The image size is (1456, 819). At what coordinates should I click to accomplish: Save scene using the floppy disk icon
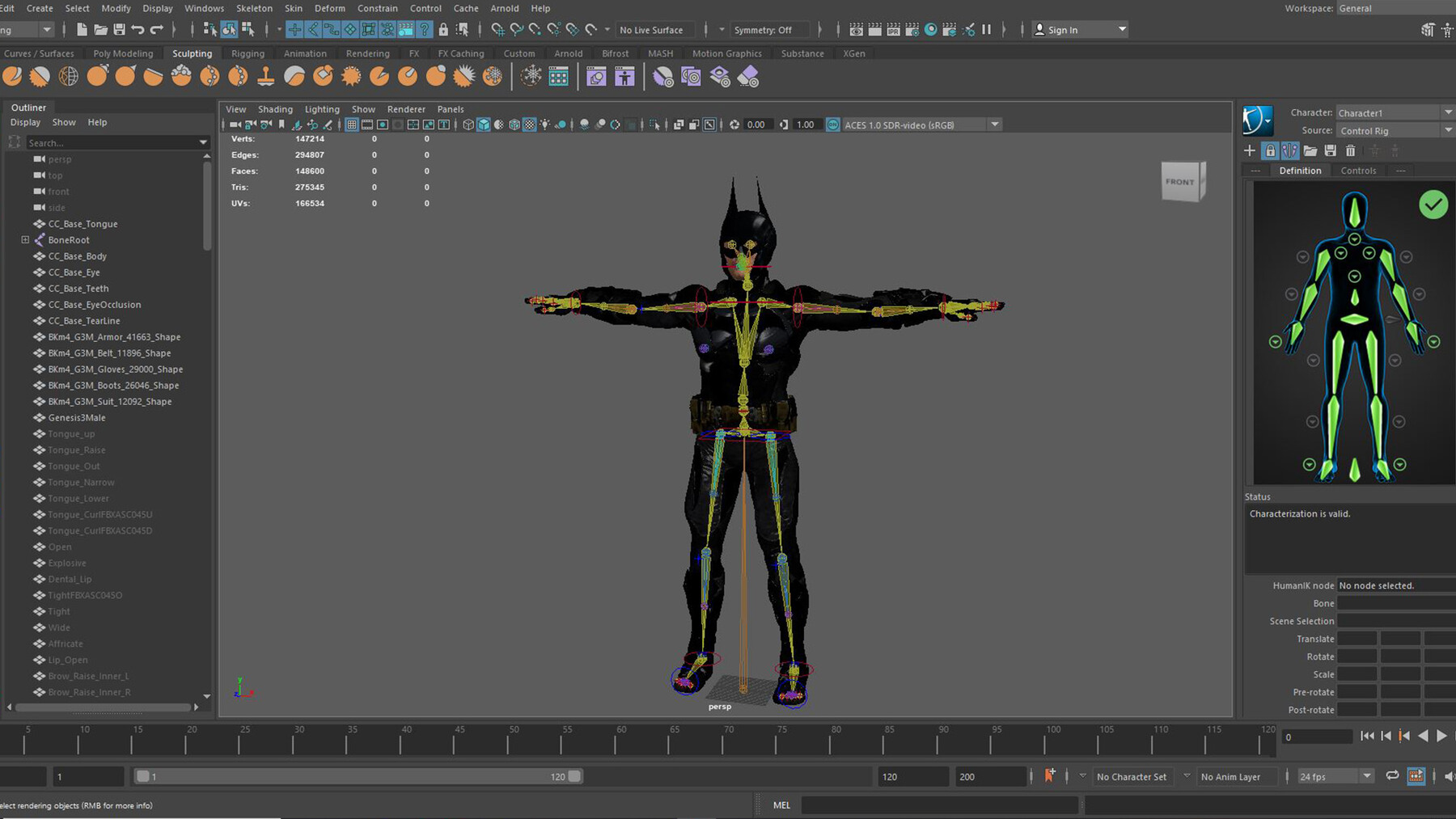point(119,30)
